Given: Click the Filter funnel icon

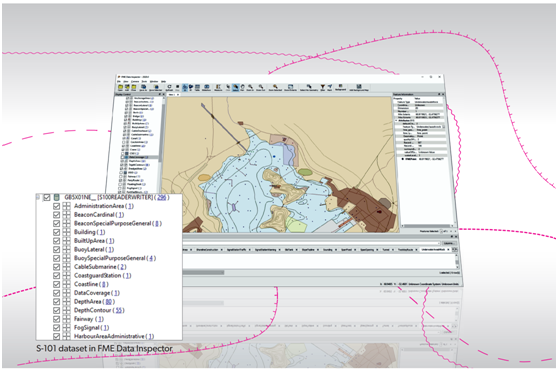Looking at the screenshot, I should pos(322,87).
